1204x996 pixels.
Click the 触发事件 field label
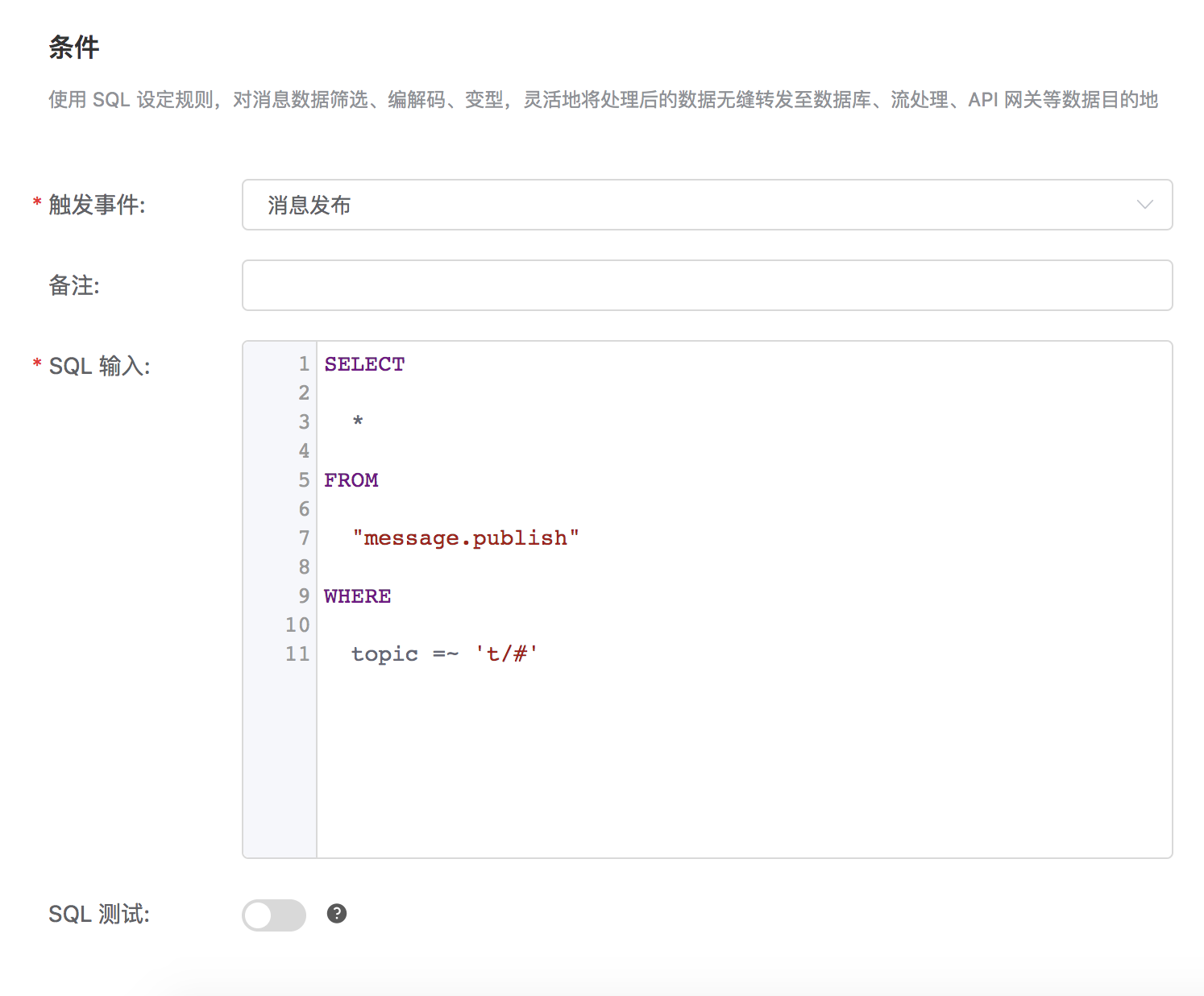click(x=97, y=205)
